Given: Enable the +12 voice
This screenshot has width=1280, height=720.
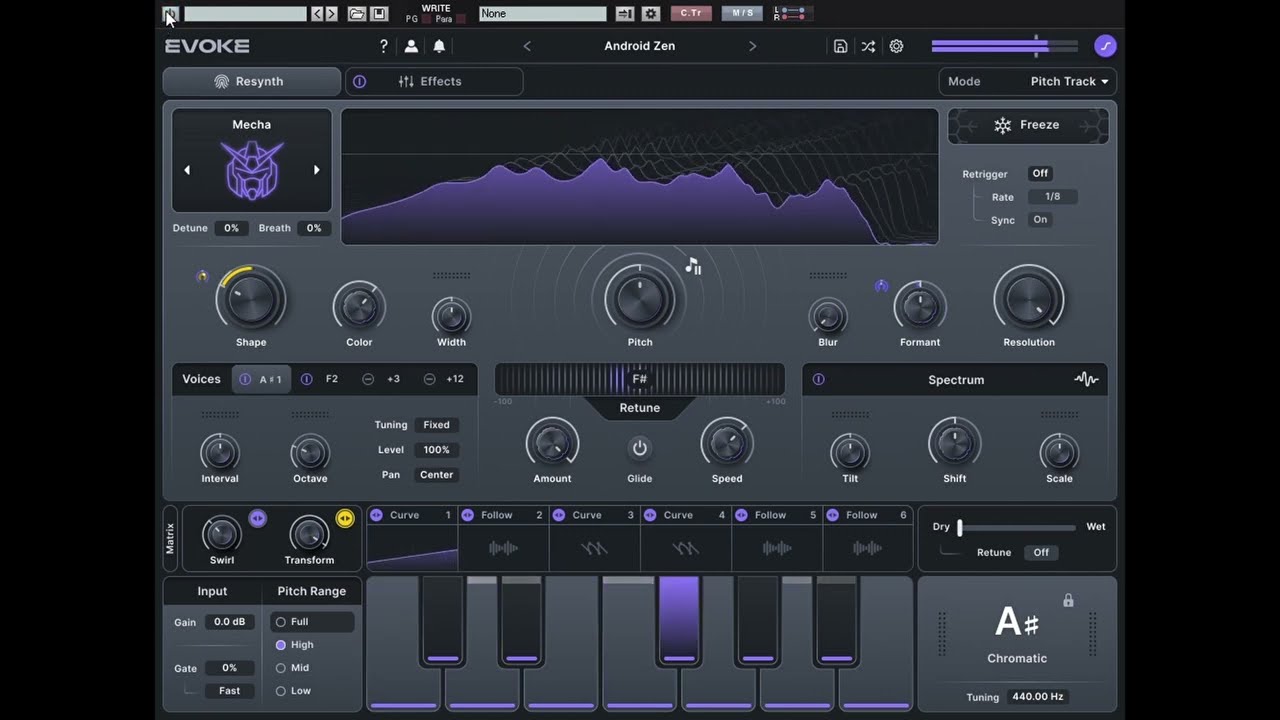Looking at the screenshot, I should pyautogui.click(x=429, y=380).
